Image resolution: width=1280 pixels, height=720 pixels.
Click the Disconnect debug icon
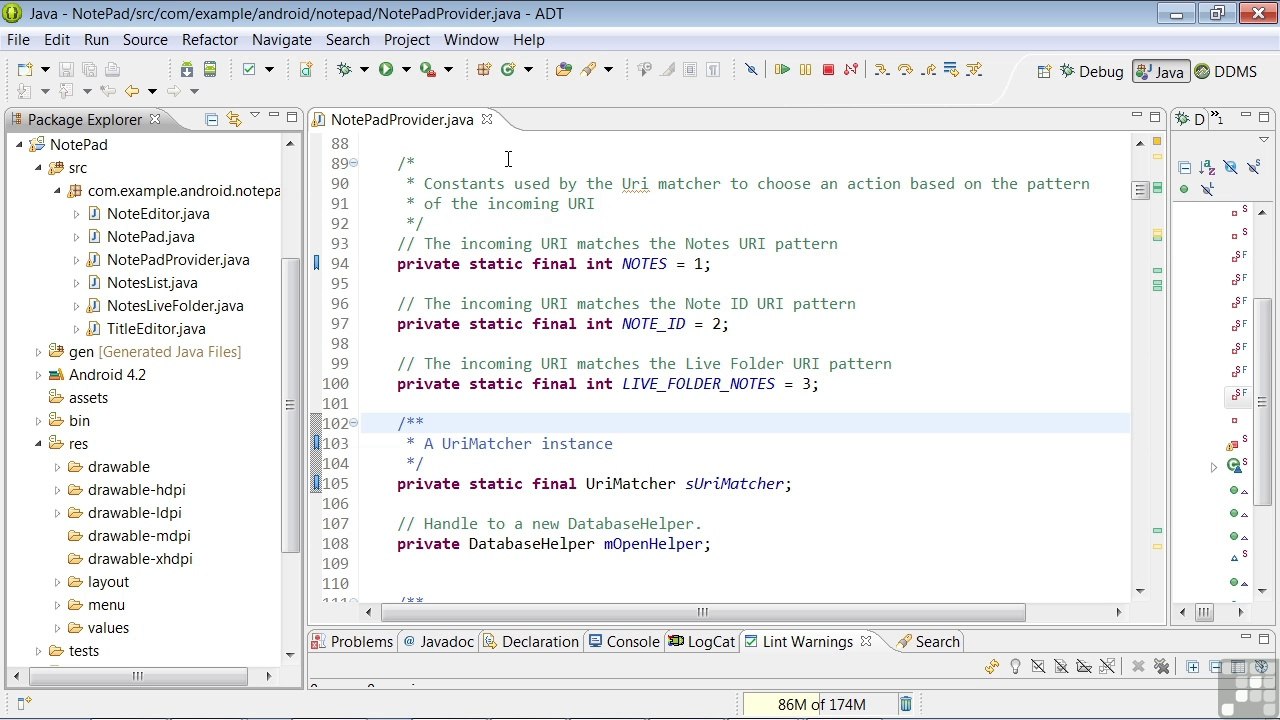coord(851,69)
